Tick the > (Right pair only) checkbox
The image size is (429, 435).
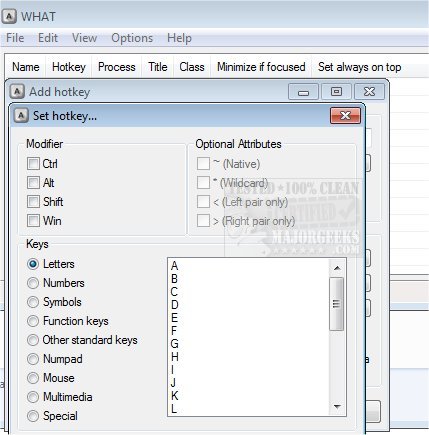pos(203,221)
